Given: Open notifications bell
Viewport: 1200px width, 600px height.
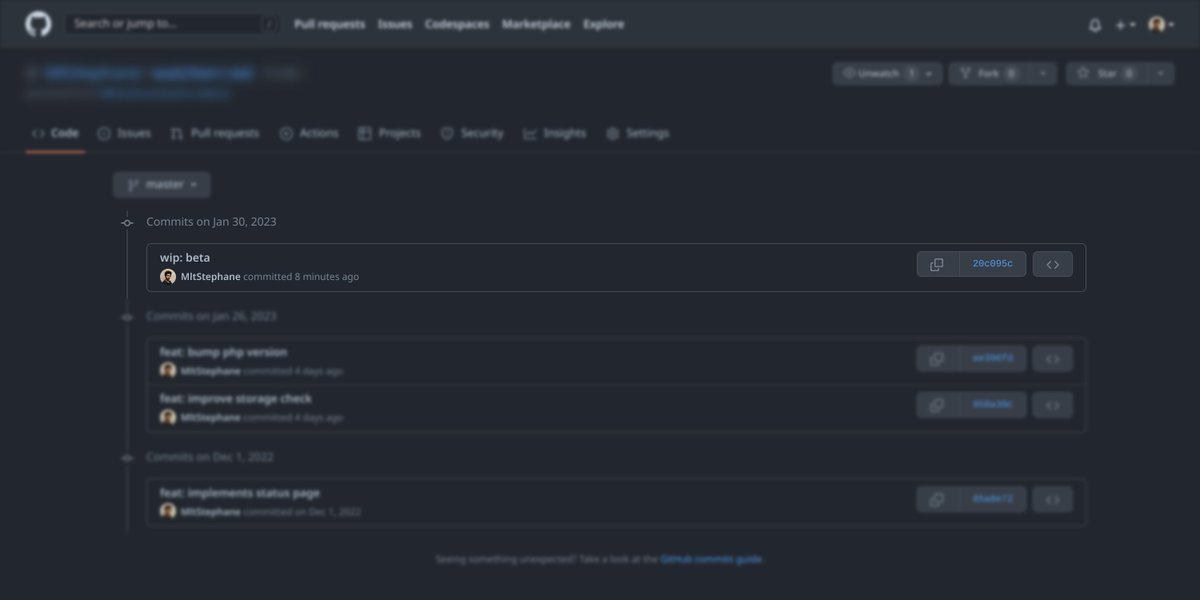Looking at the screenshot, I should (x=1095, y=25).
